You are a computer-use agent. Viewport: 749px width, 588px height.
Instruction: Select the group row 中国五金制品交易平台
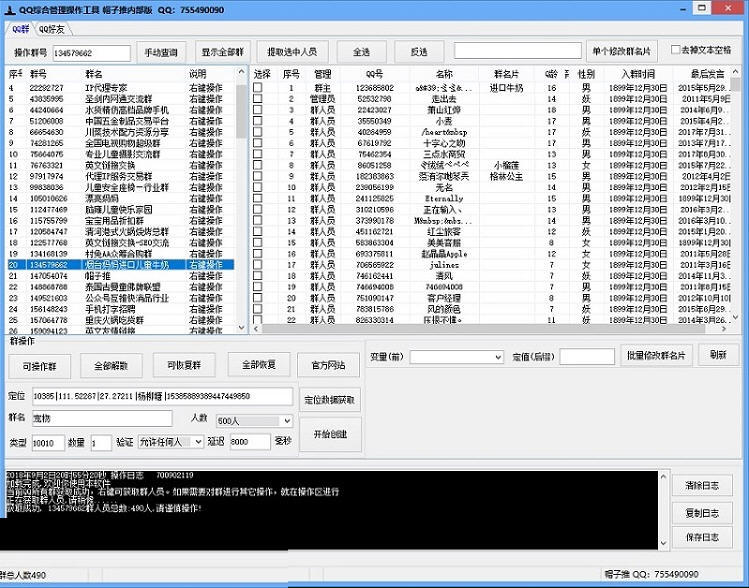pos(121,121)
